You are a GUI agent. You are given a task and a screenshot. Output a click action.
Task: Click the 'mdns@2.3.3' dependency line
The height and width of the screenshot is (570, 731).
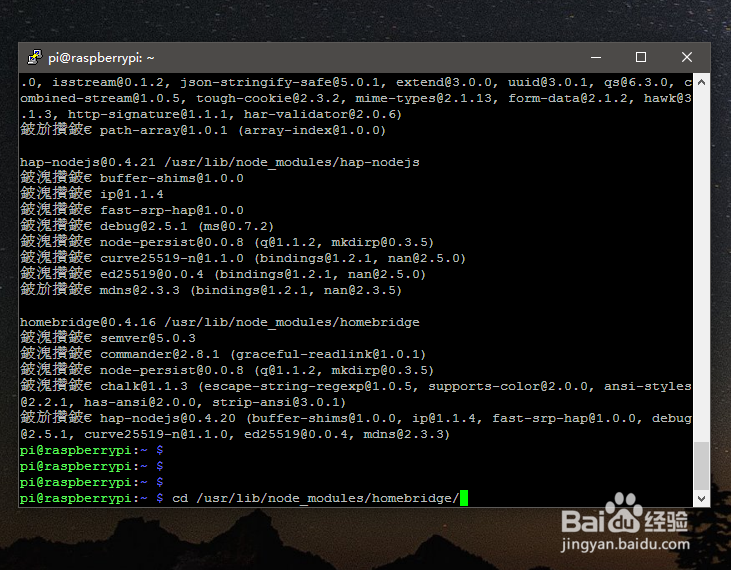(250, 290)
